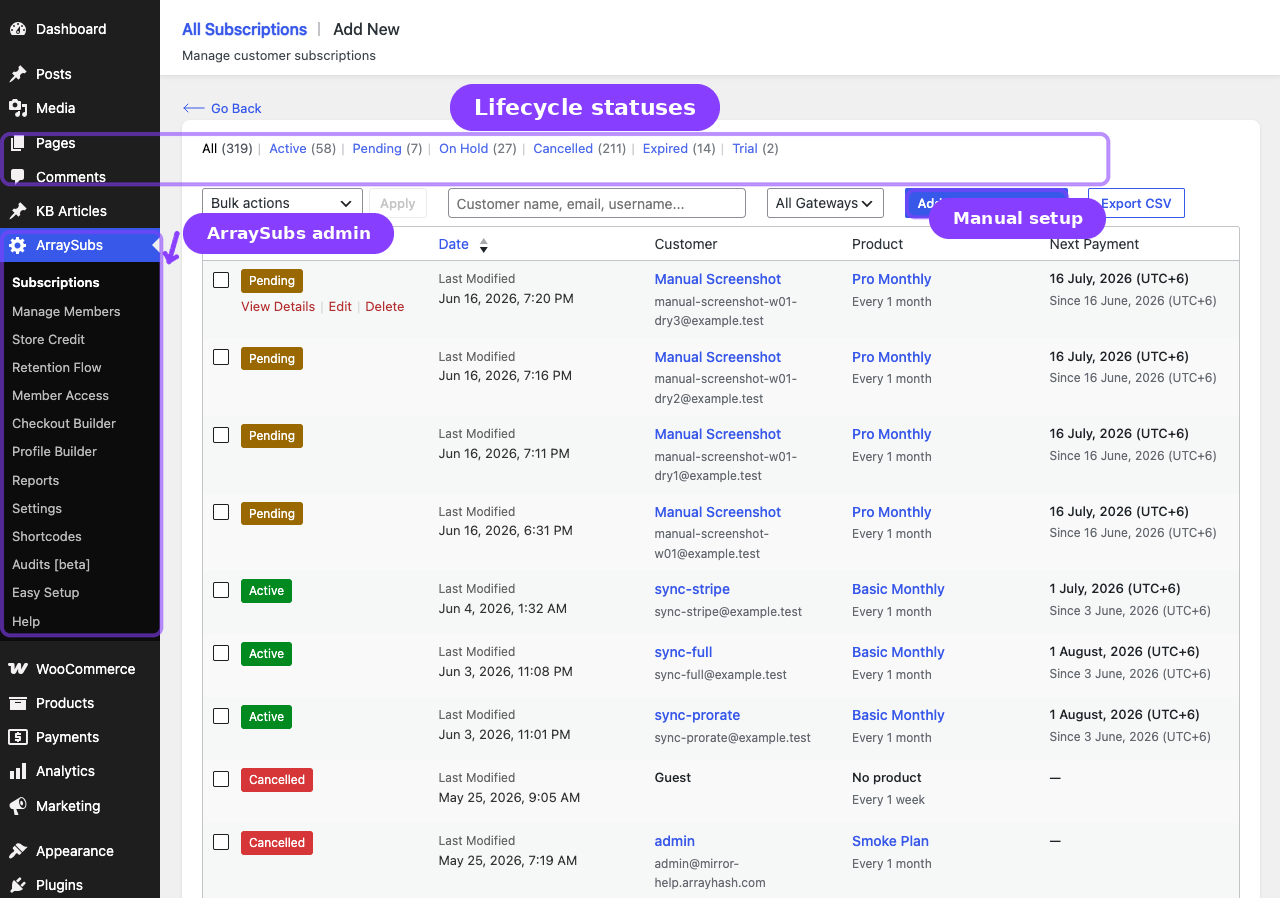This screenshot has width=1280, height=898.
Task: Open the sync-stripe customer link
Action: coord(692,589)
